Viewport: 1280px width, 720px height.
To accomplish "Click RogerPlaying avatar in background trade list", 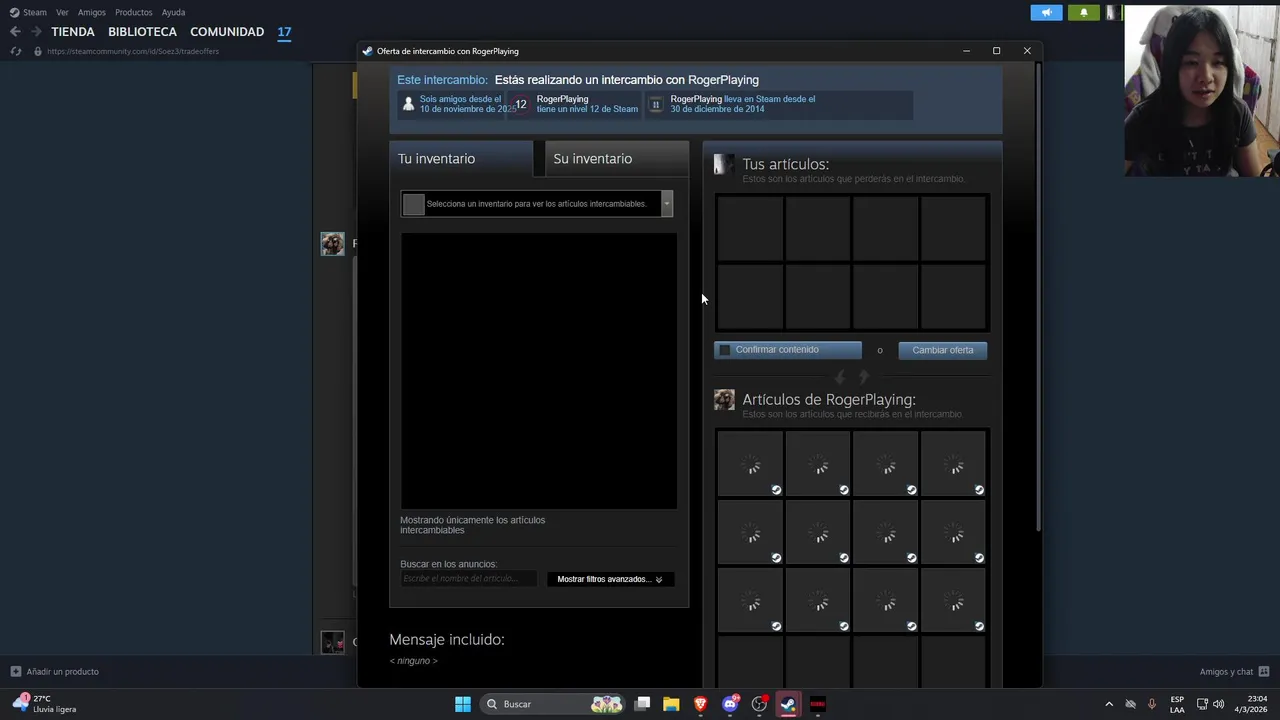I will click(332, 243).
